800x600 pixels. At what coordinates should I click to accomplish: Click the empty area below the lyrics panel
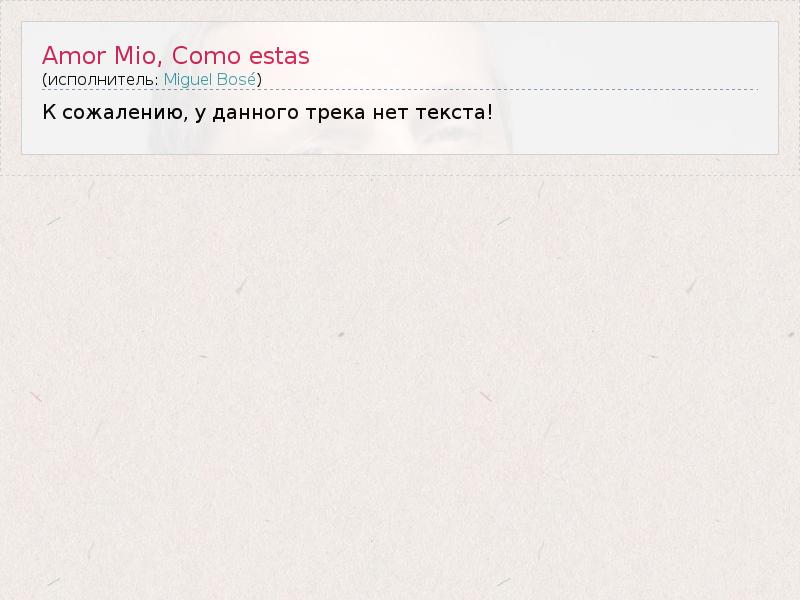click(400, 380)
